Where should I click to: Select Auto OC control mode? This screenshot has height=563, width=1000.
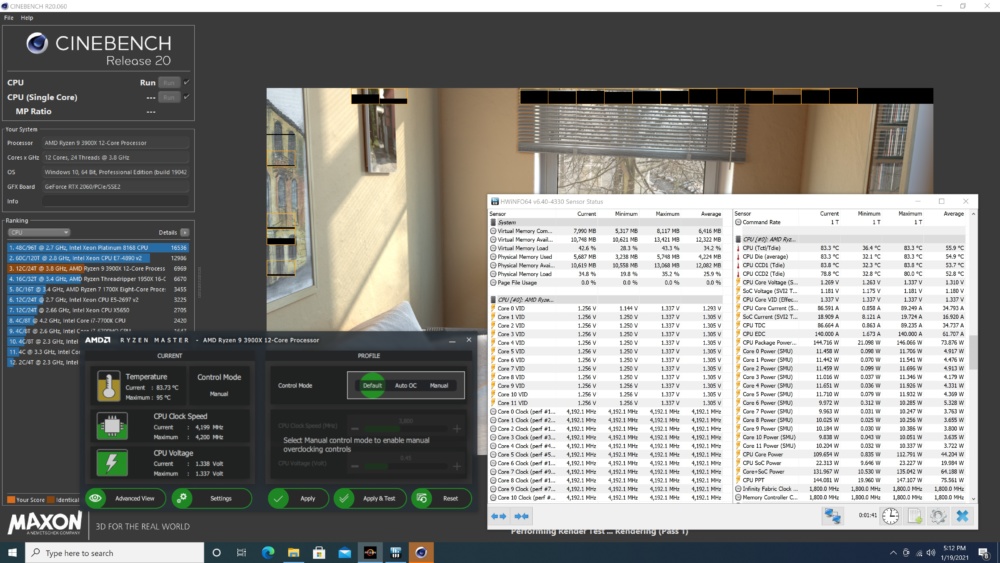click(x=406, y=385)
